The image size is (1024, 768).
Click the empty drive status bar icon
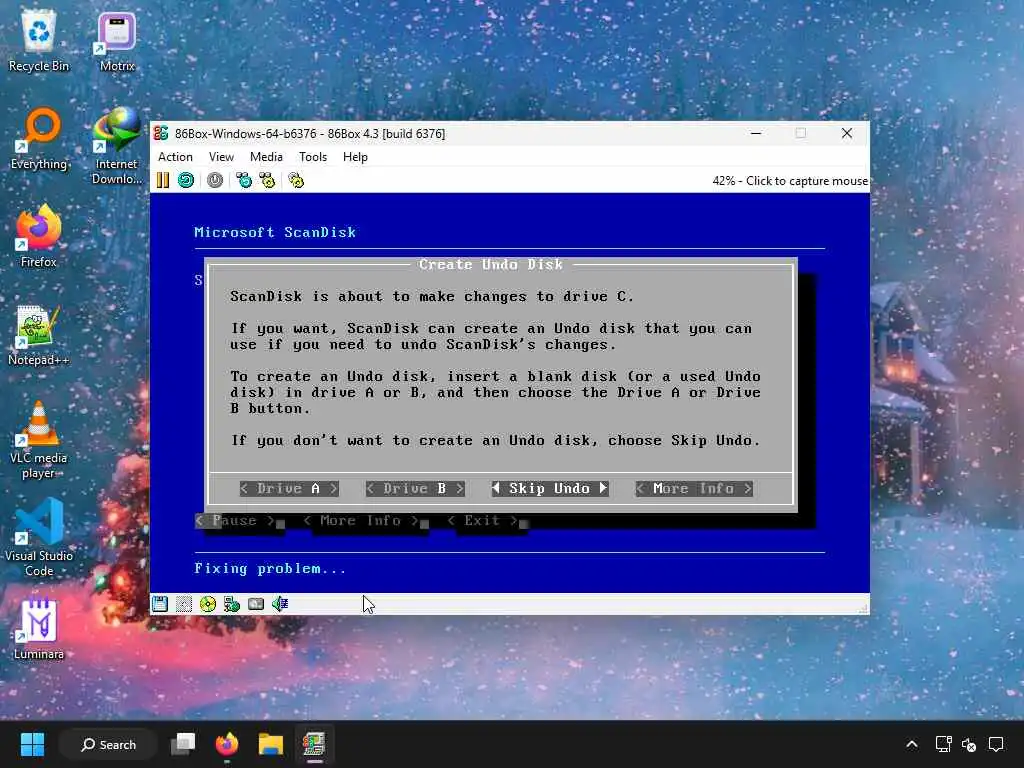[184, 604]
